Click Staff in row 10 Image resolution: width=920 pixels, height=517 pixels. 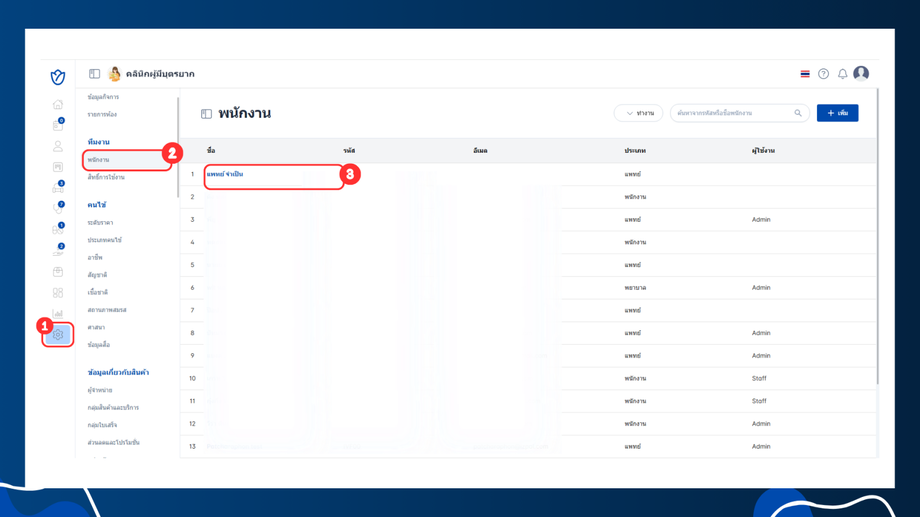759,379
